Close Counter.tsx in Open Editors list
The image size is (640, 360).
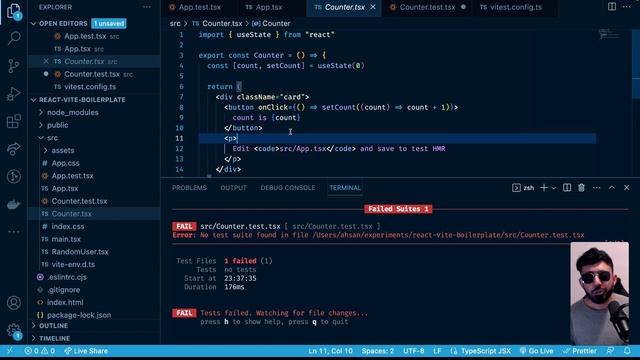click(x=46, y=61)
